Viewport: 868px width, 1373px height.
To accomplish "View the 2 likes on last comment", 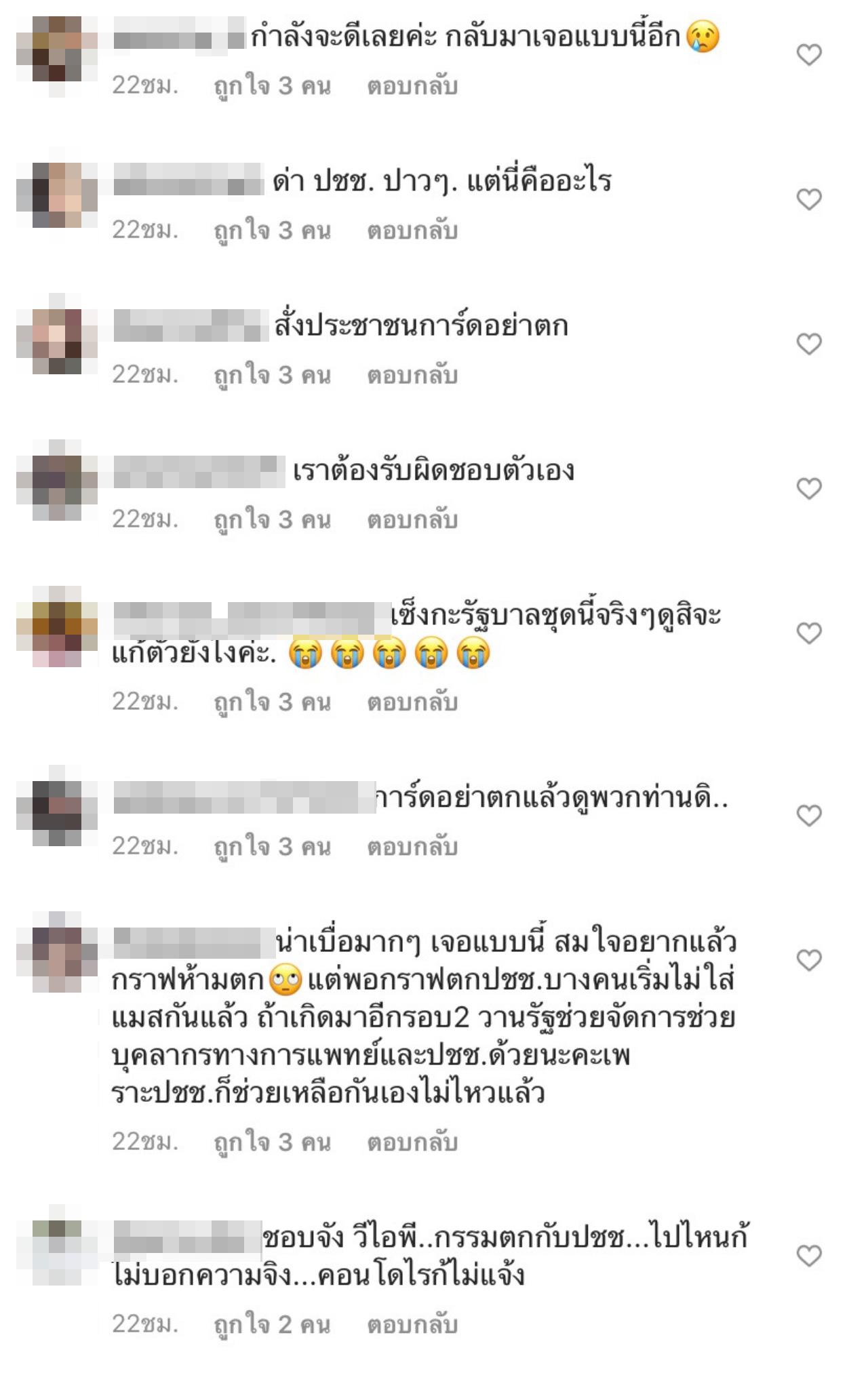I will (x=272, y=1325).
